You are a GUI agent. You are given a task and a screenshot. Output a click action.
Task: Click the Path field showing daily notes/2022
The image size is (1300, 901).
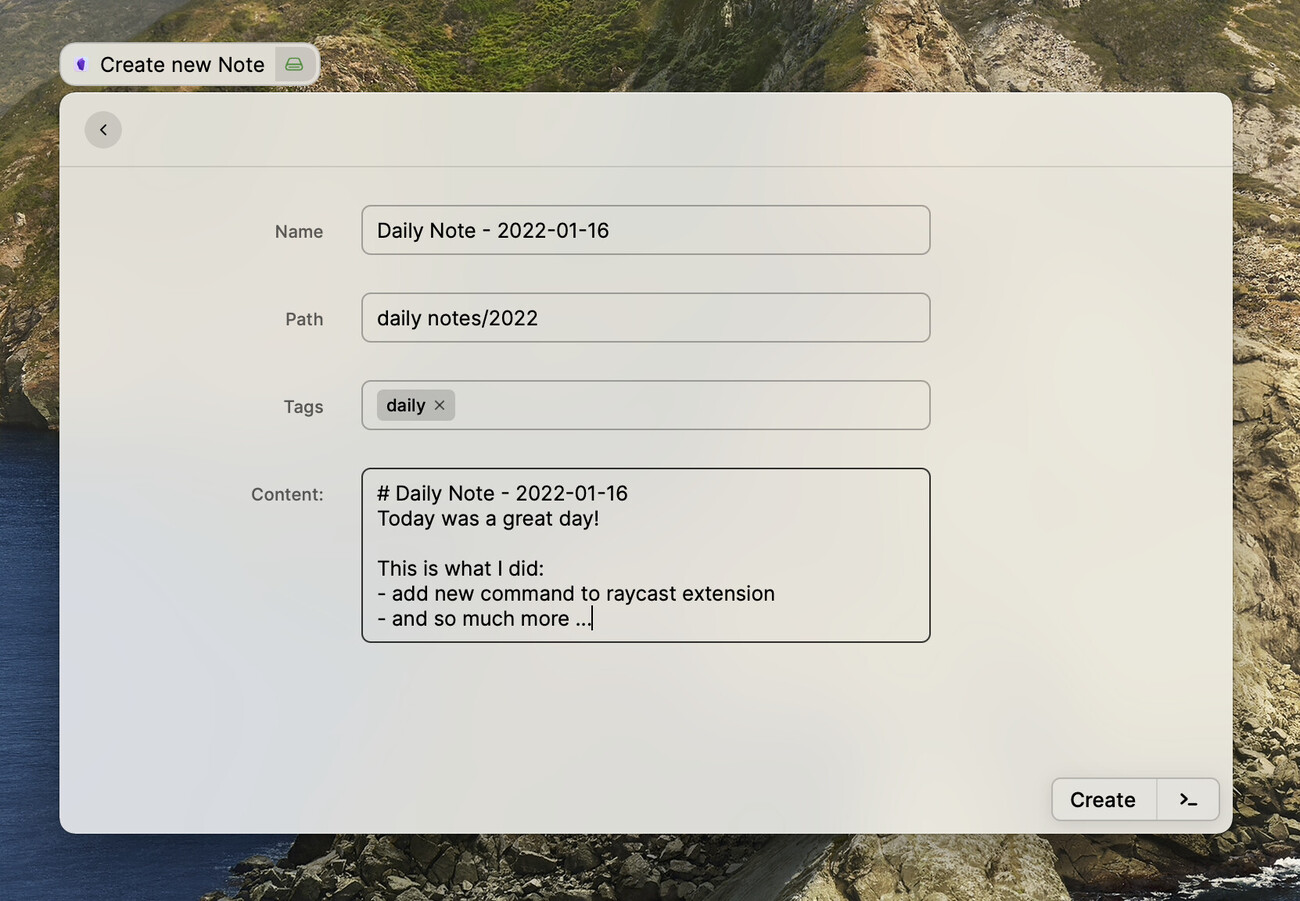point(645,317)
